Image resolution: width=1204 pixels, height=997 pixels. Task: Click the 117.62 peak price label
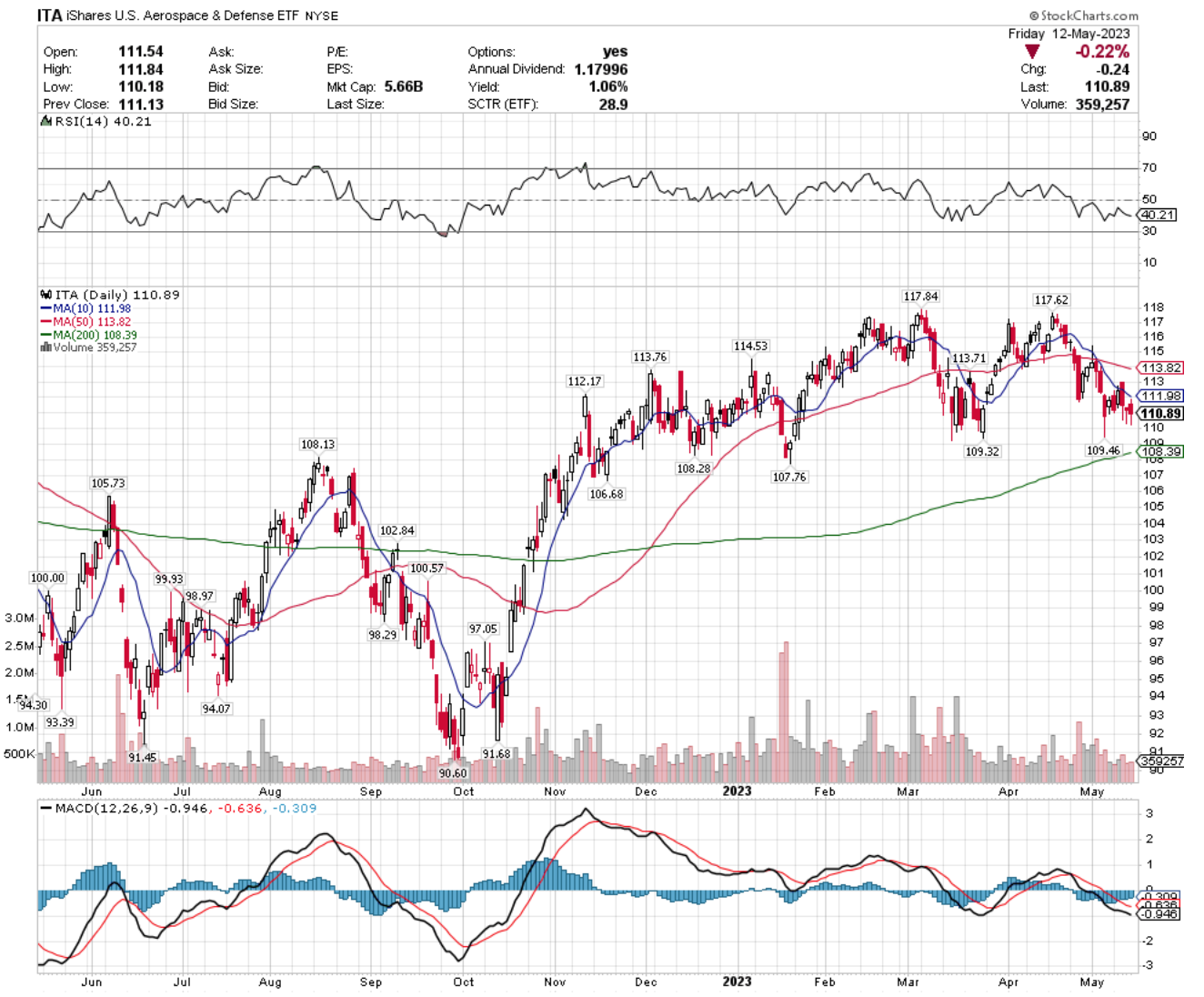coord(1051,300)
